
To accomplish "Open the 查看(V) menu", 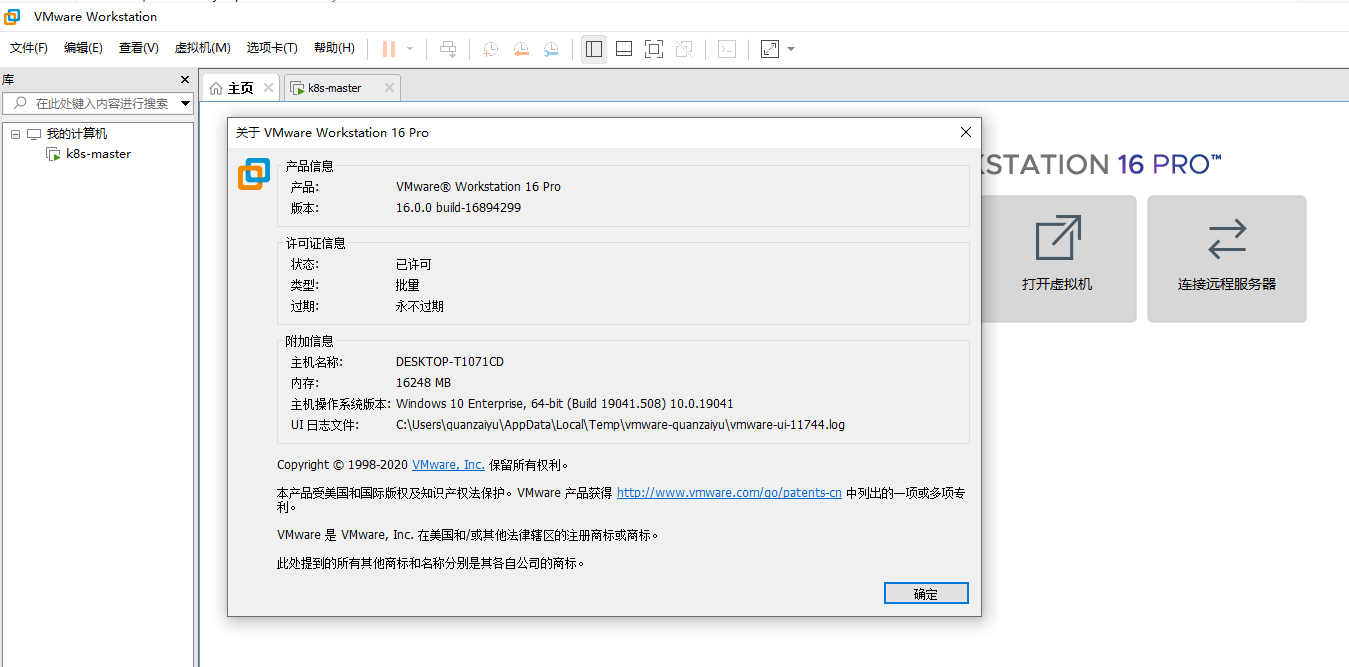I will [139, 48].
